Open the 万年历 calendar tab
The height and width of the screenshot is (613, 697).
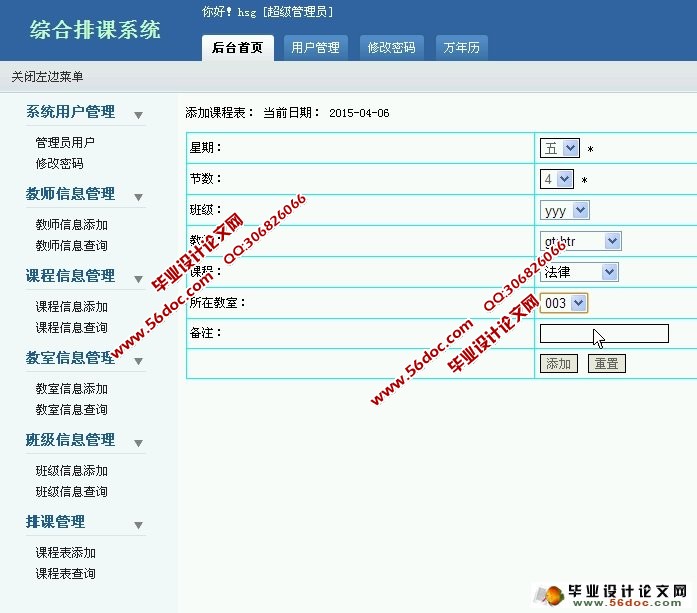pos(461,47)
